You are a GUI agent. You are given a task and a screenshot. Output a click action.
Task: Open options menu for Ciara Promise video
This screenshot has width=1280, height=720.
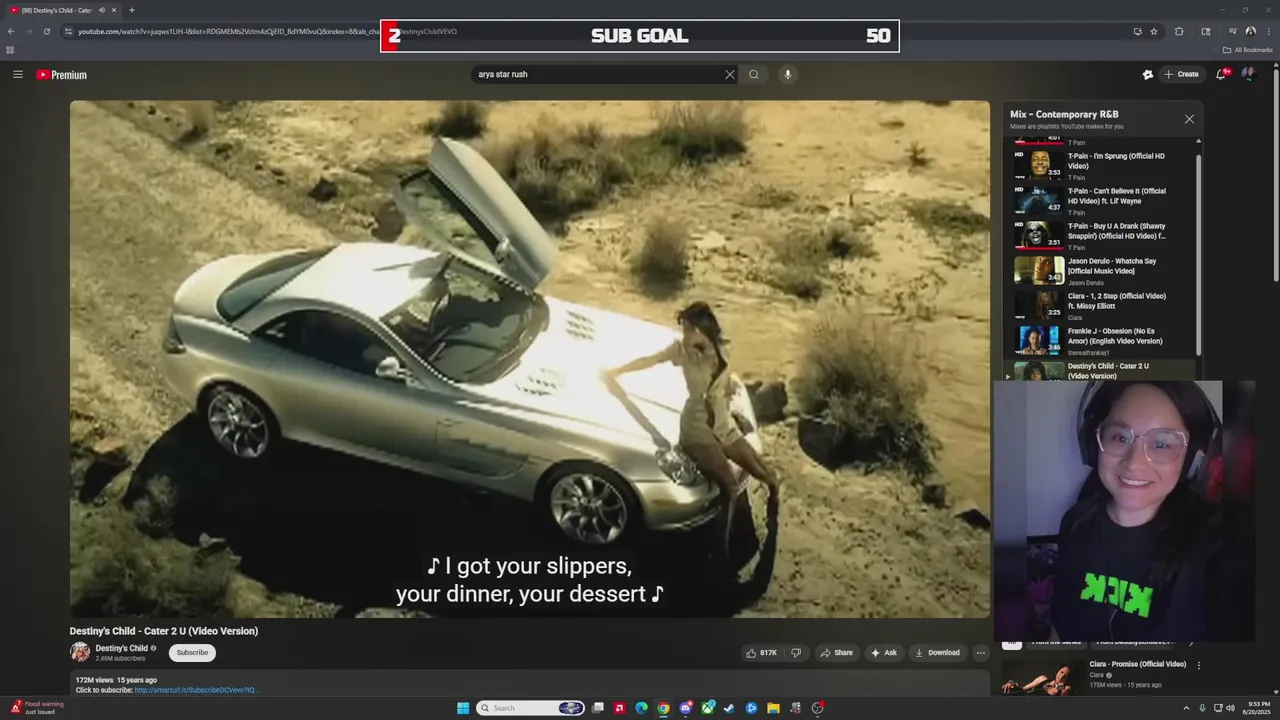click(x=1199, y=665)
